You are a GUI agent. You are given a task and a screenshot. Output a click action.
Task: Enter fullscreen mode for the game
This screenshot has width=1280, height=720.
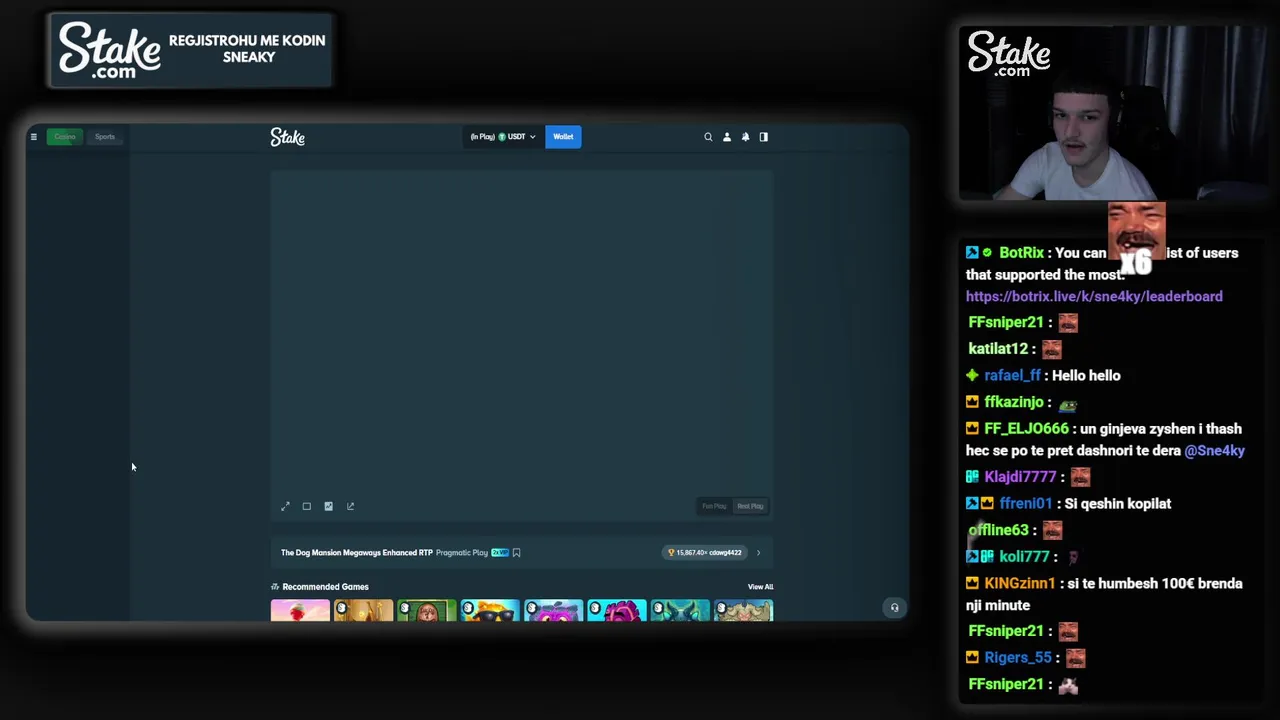point(285,506)
